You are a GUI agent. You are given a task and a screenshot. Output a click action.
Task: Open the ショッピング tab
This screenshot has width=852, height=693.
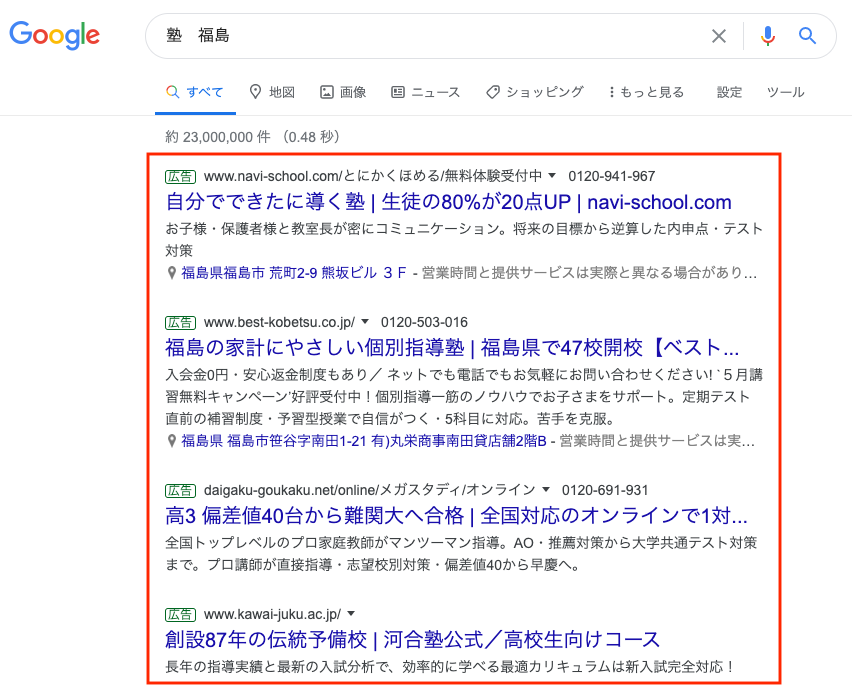(535, 92)
